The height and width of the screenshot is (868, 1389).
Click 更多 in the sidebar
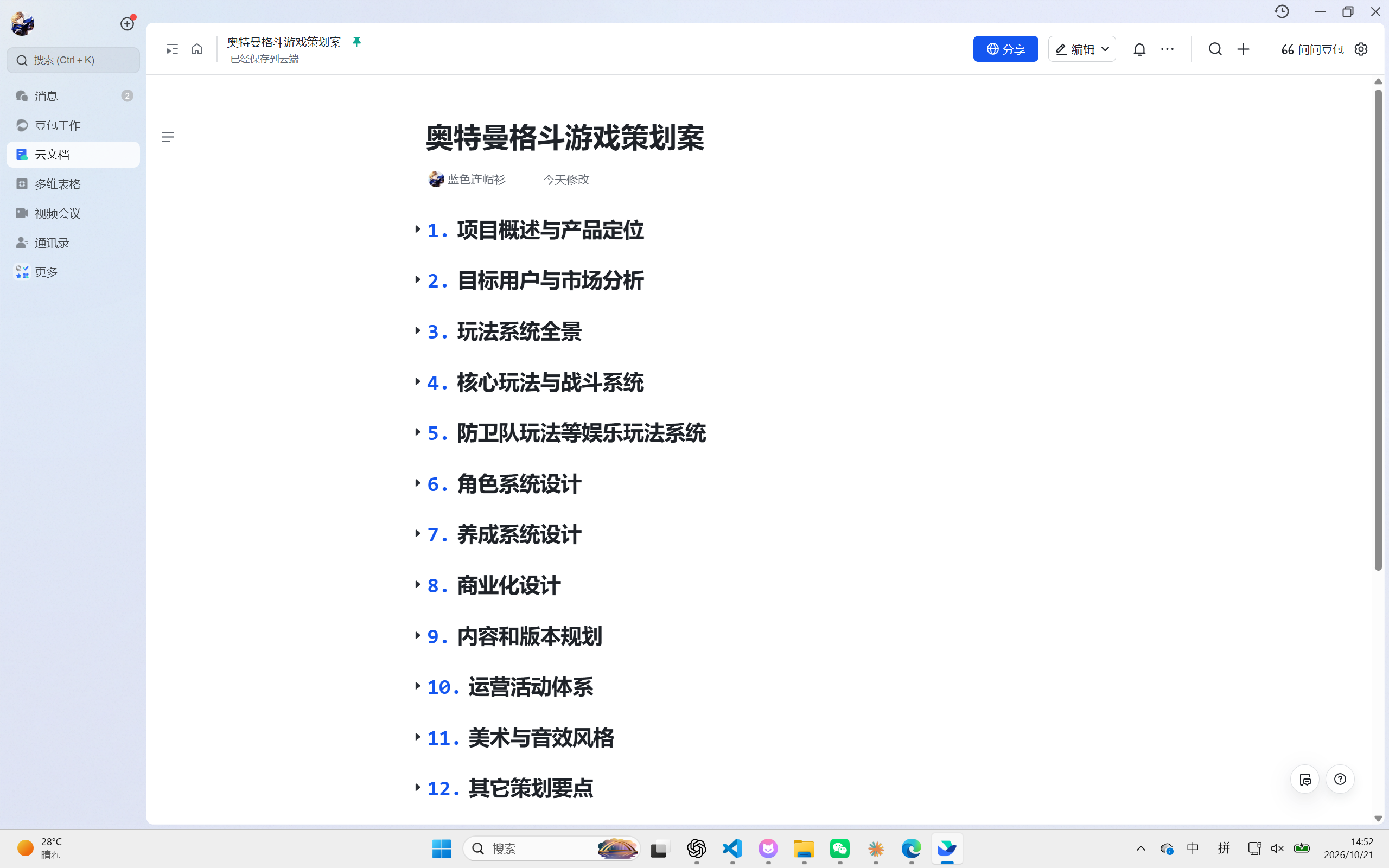[73, 272]
